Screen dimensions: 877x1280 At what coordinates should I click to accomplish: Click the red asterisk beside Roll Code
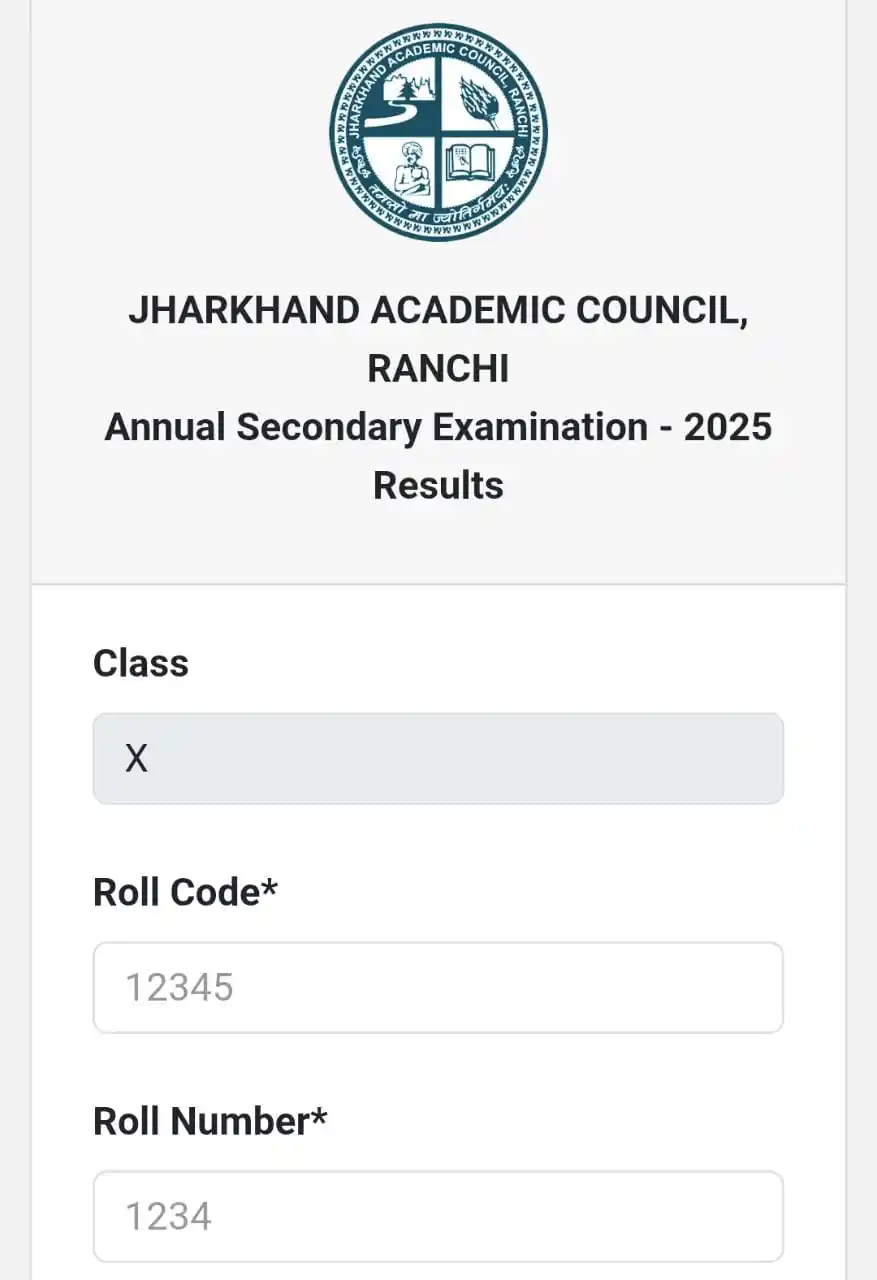point(268,889)
